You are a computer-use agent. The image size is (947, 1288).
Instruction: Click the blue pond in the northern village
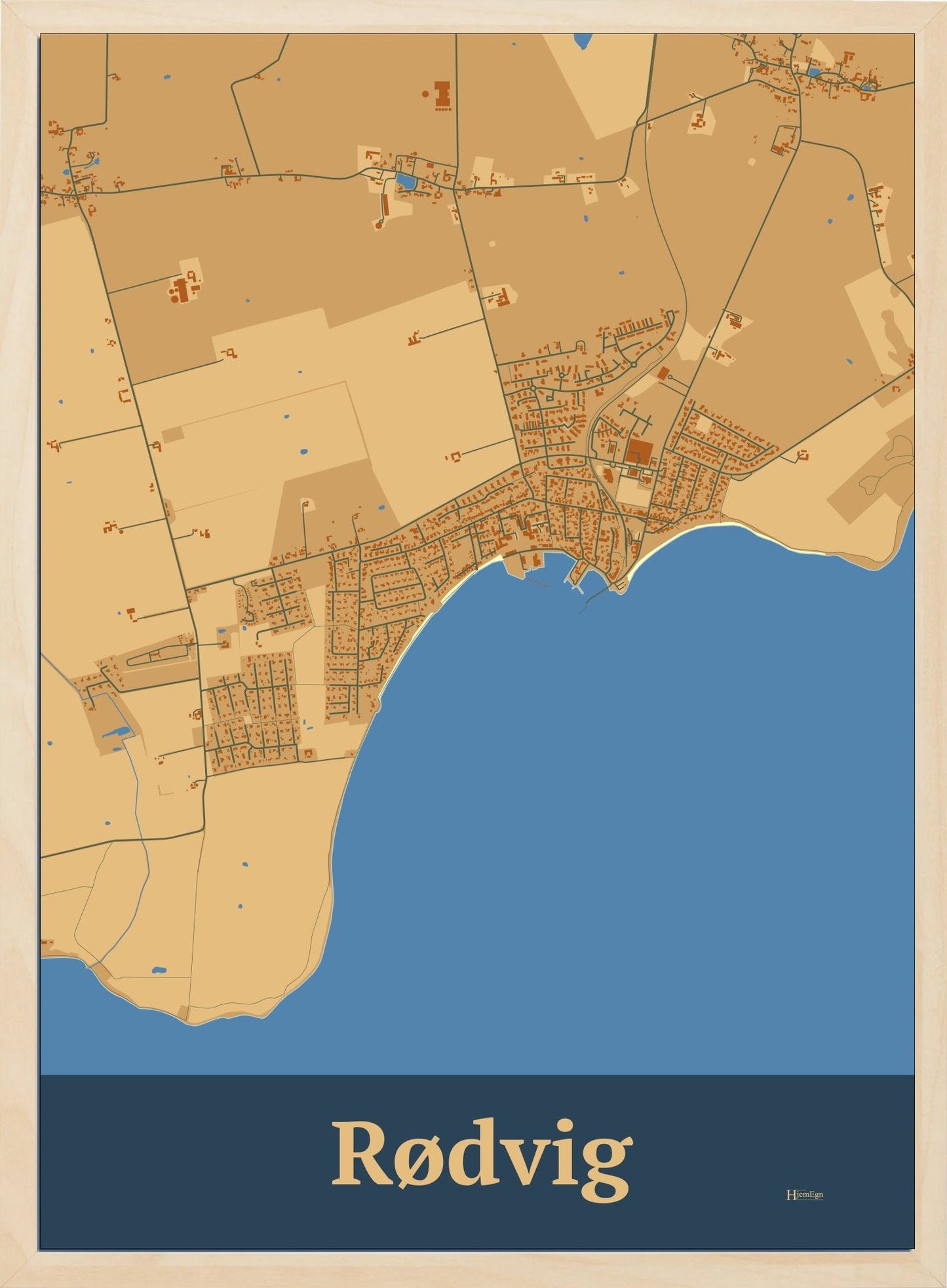coord(405,180)
